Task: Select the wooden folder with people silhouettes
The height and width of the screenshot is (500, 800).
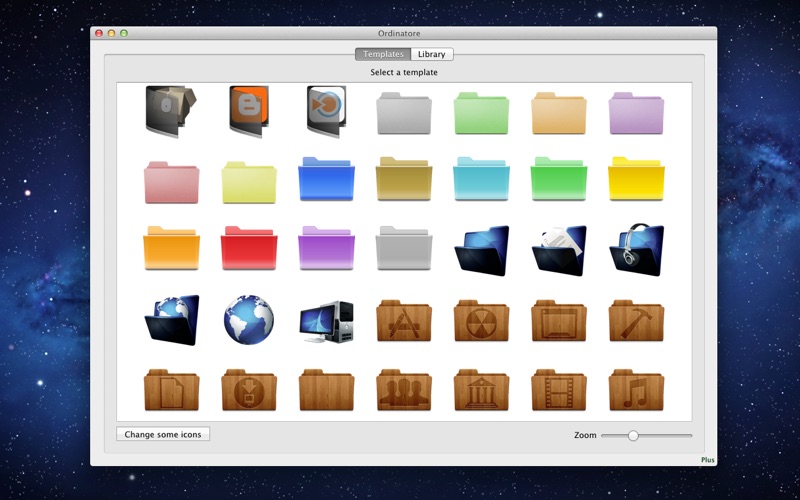Action: coord(404,390)
